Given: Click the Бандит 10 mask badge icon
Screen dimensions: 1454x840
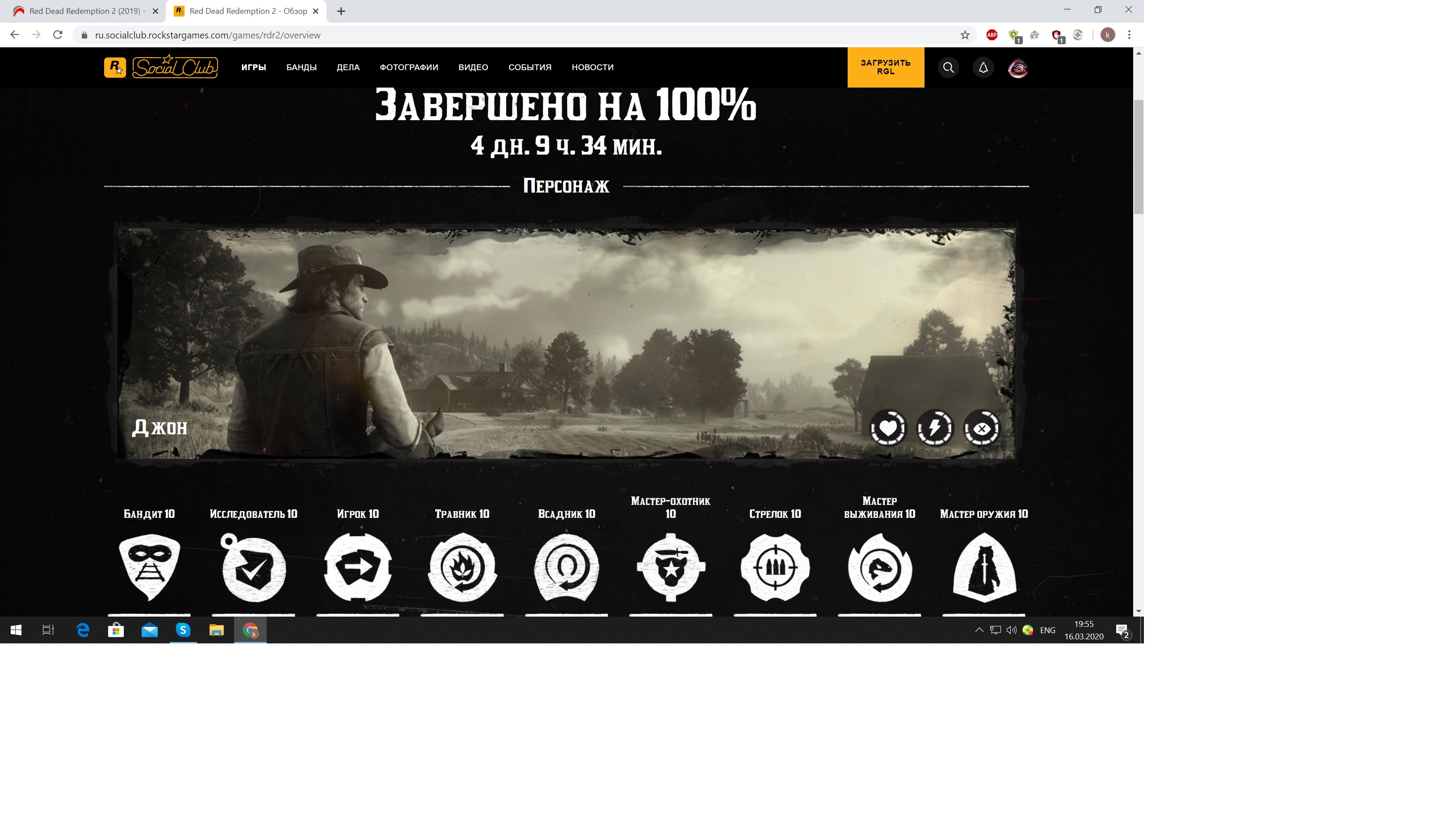Looking at the screenshot, I should pos(149,567).
